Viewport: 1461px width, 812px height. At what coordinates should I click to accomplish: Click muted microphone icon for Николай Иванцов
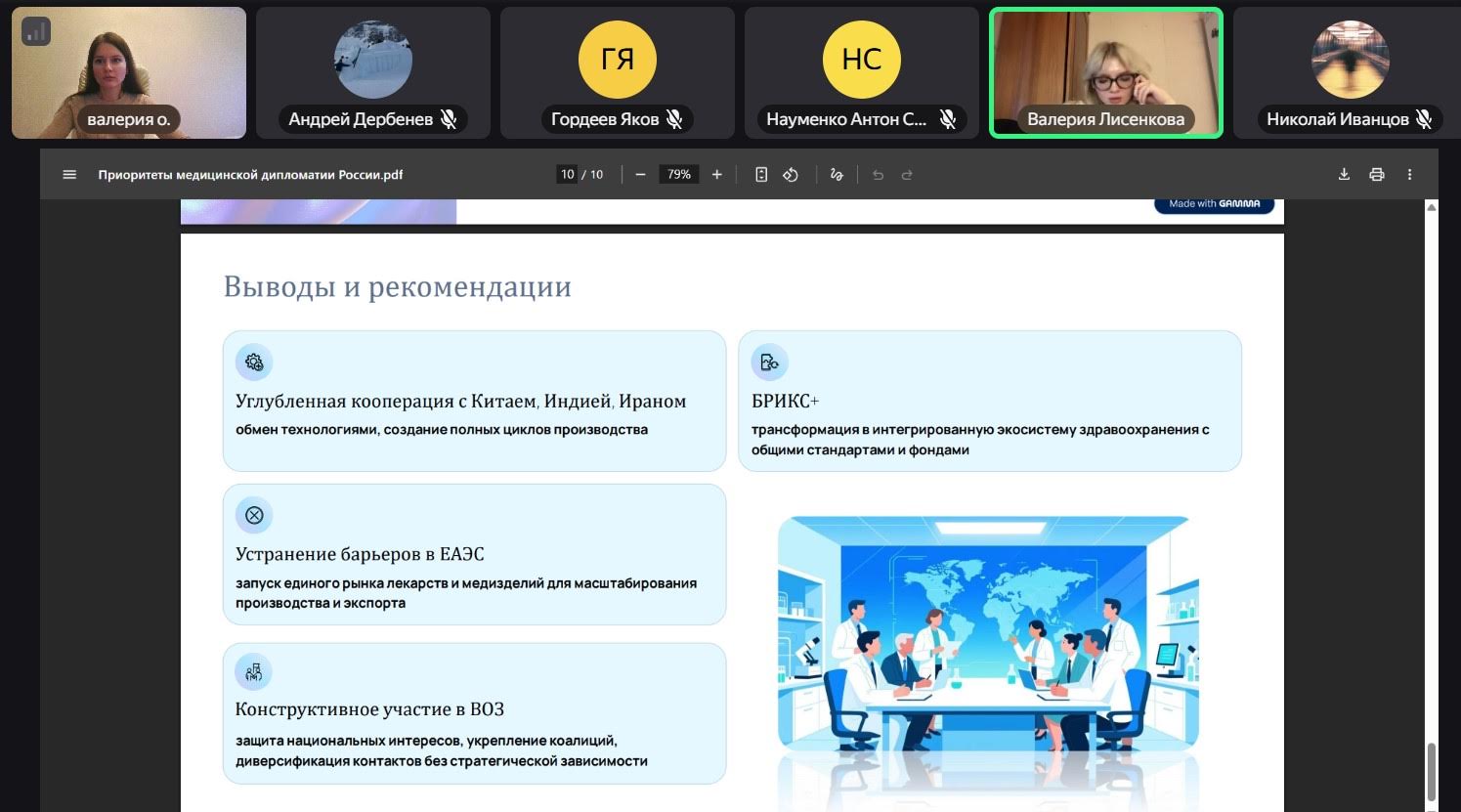coord(1424,119)
